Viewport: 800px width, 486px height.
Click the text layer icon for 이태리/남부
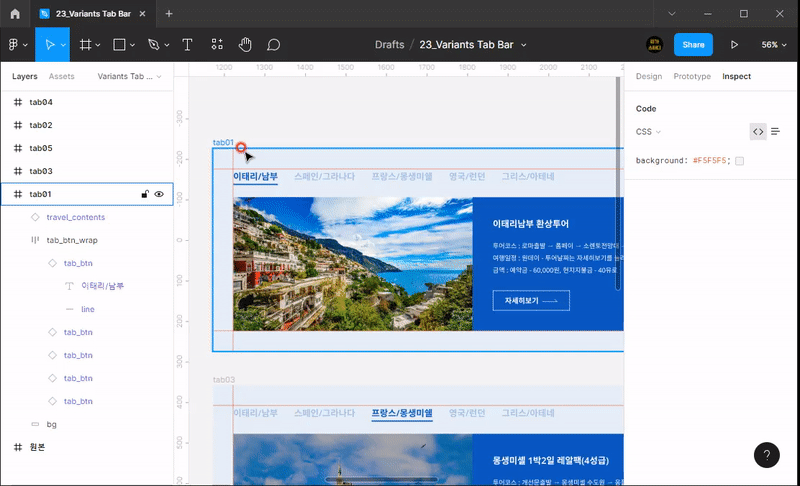pos(69,286)
